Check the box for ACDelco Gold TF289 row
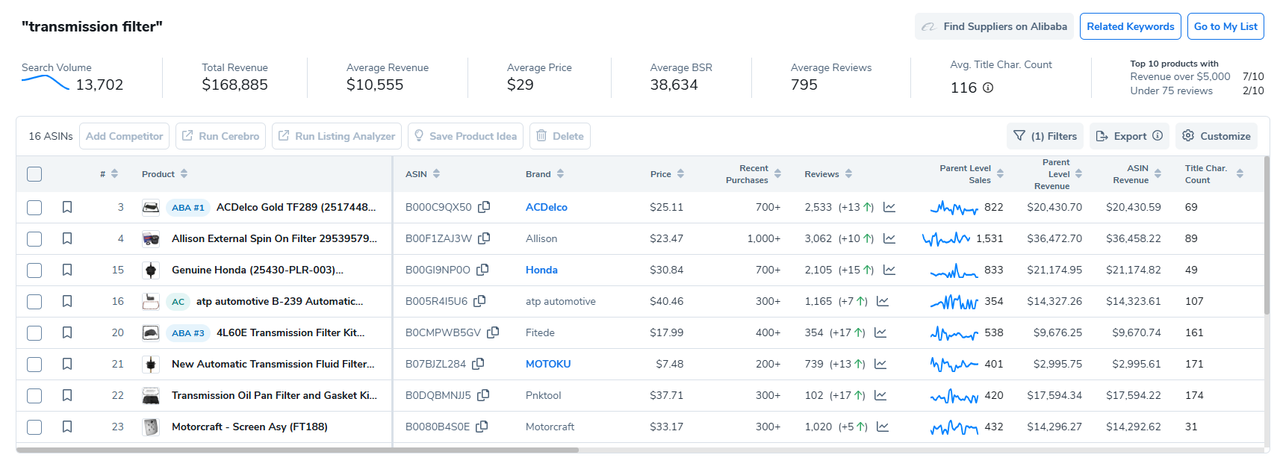1280x467 pixels. 35,208
